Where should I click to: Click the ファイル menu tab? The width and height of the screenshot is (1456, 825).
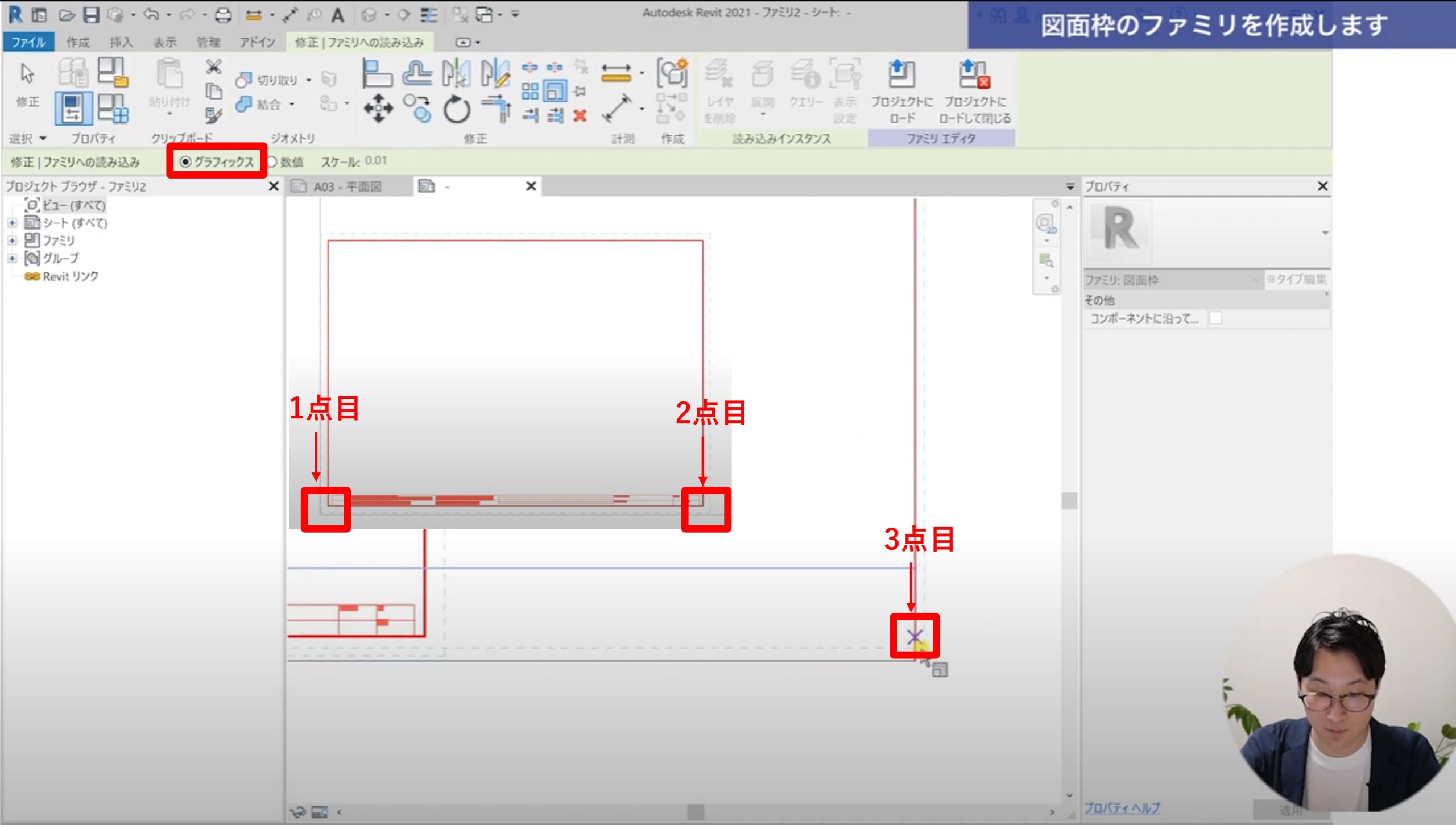coord(28,42)
